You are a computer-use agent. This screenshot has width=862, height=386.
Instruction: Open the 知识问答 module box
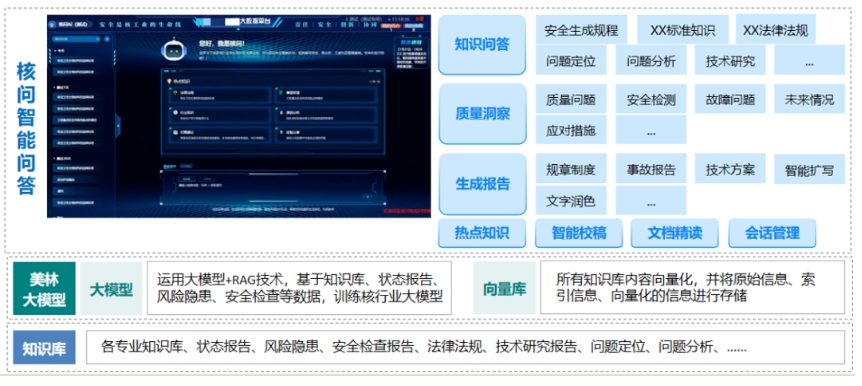tap(482, 45)
